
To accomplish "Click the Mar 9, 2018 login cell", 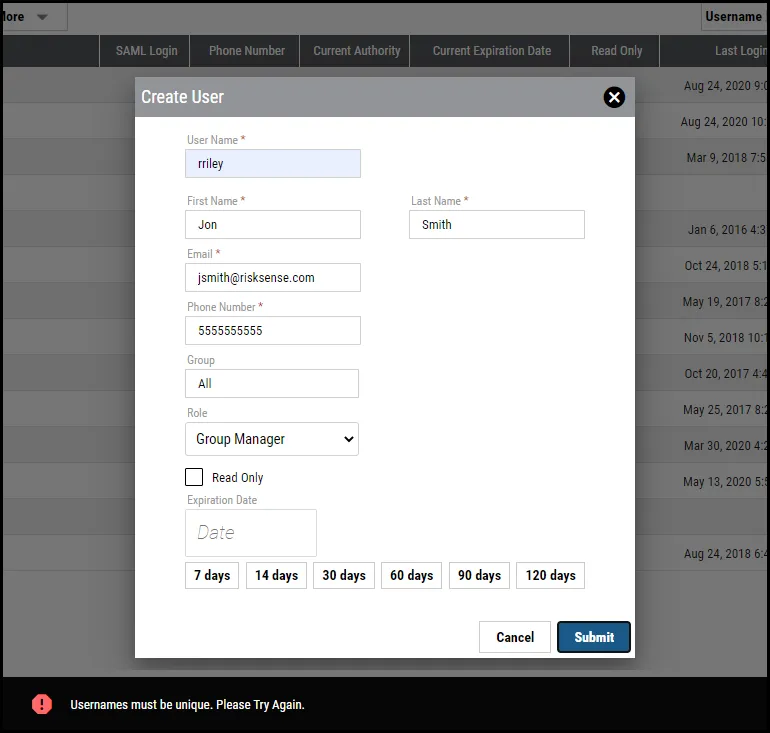I will pyautogui.click(x=726, y=158).
